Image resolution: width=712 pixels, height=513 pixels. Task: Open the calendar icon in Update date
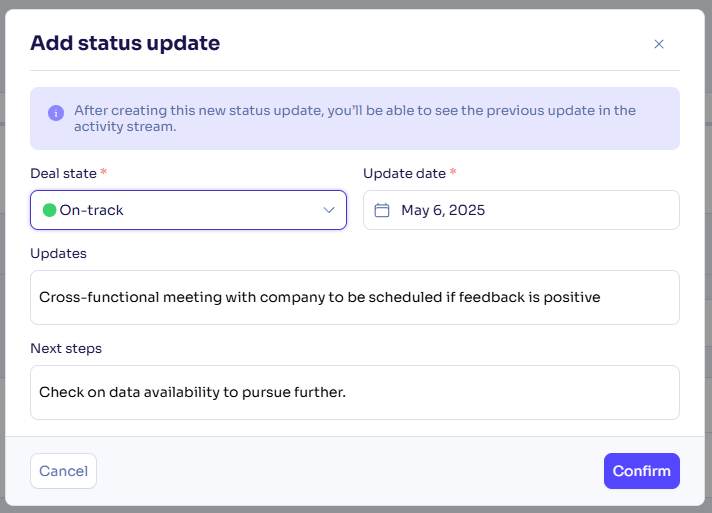[381, 210]
